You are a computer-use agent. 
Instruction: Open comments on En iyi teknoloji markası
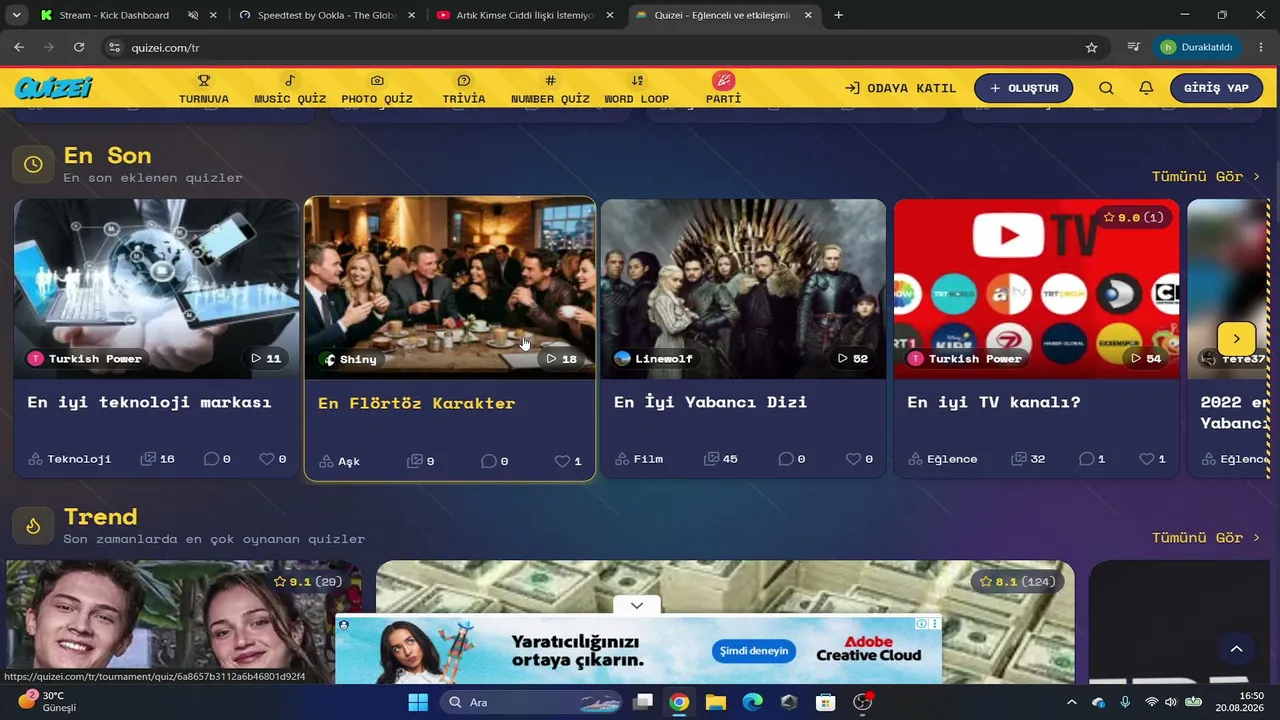(x=217, y=459)
